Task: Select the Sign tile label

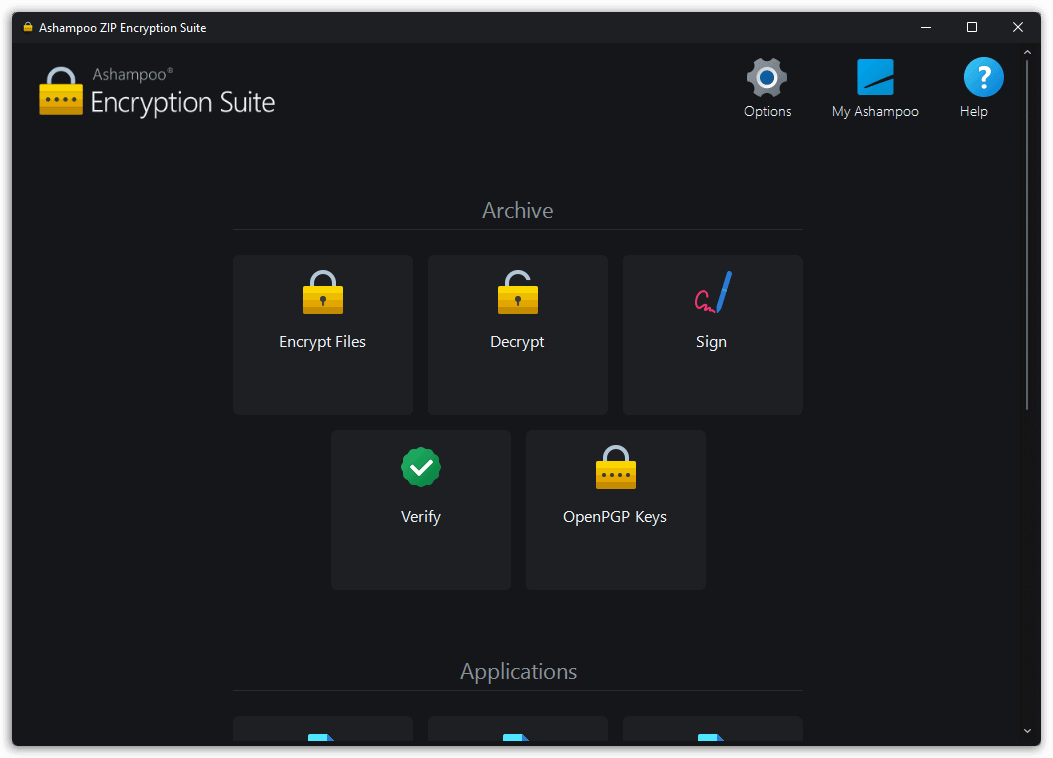Action: 711,342
